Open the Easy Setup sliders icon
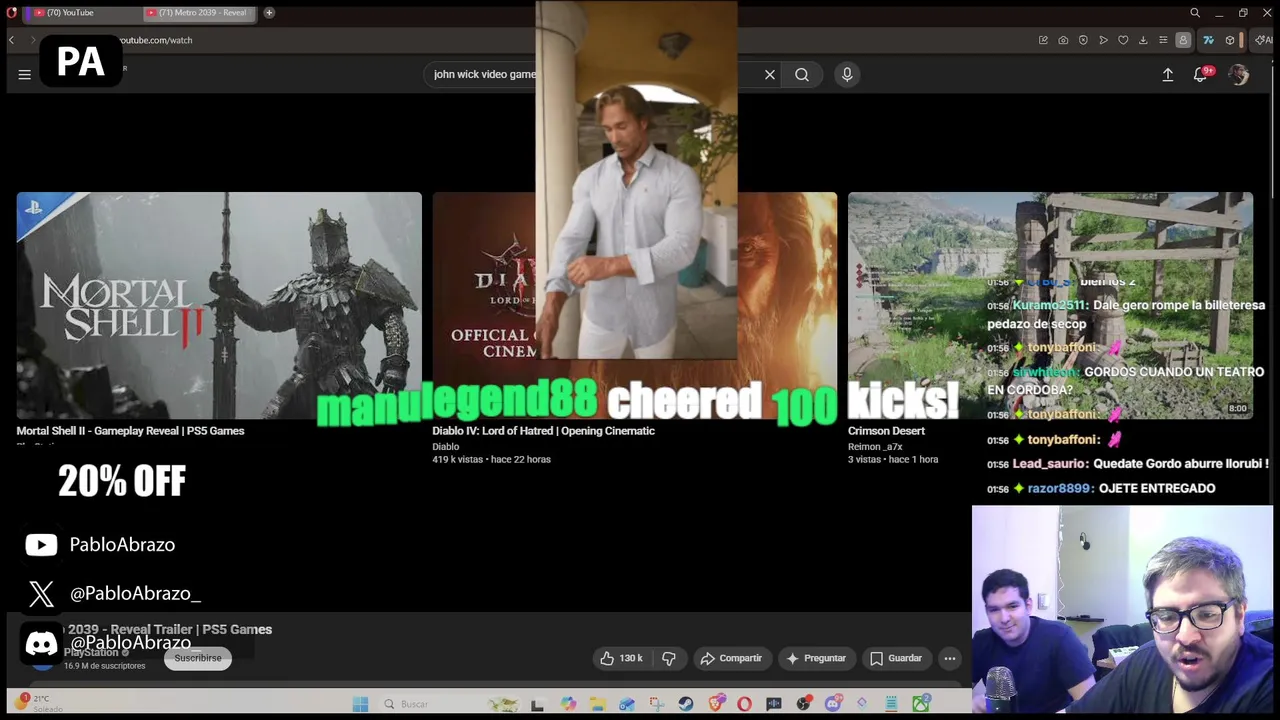This screenshot has height=720, width=1280. 1163,40
